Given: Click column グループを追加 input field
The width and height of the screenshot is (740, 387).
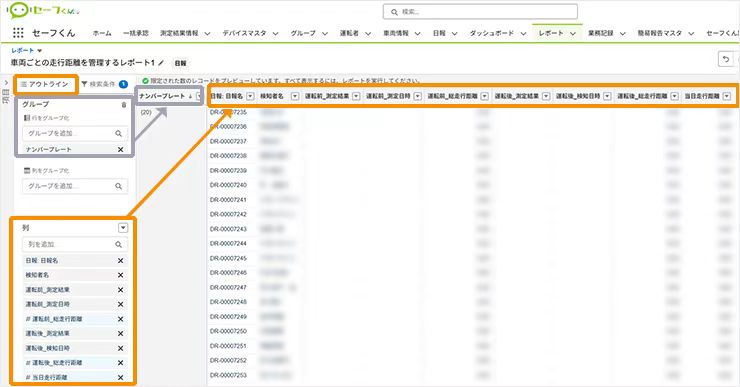Looking at the screenshot, I should 75,186.
